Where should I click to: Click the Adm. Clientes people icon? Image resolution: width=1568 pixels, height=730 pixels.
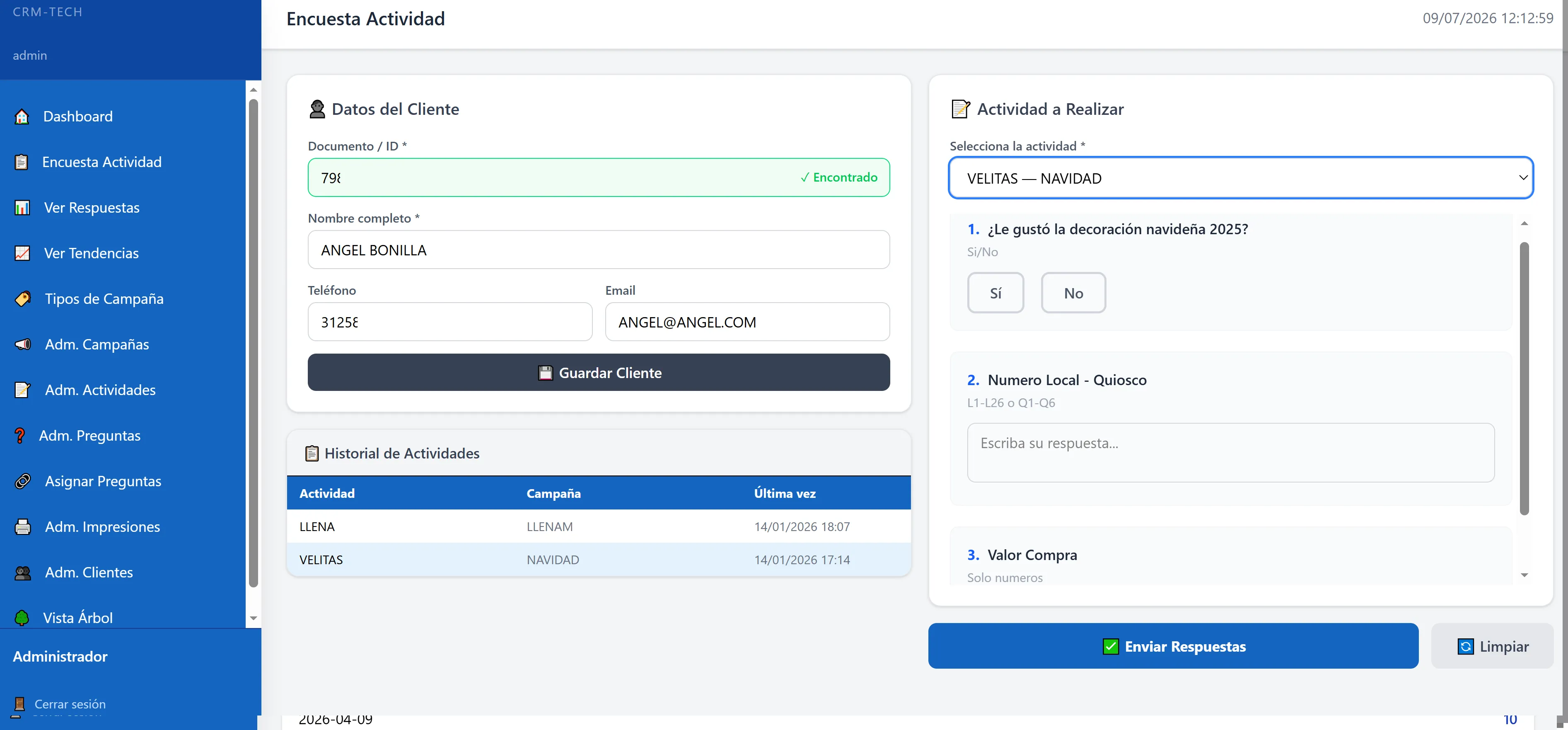click(23, 572)
